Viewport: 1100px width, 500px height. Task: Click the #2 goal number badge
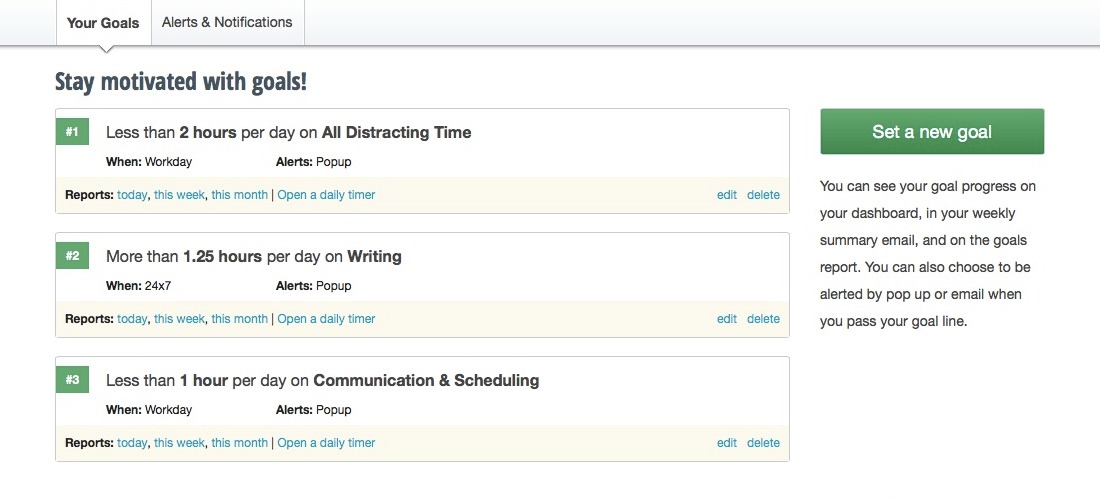[72, 256]
